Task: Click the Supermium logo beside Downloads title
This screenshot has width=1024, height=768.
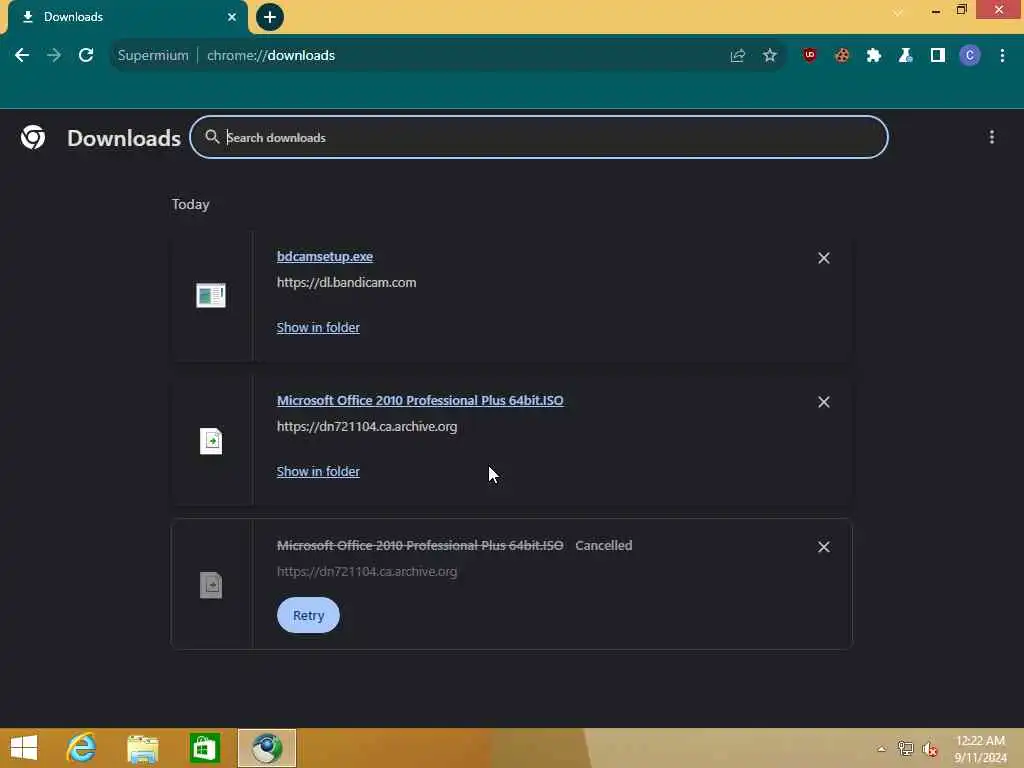Action: (33, 137)
